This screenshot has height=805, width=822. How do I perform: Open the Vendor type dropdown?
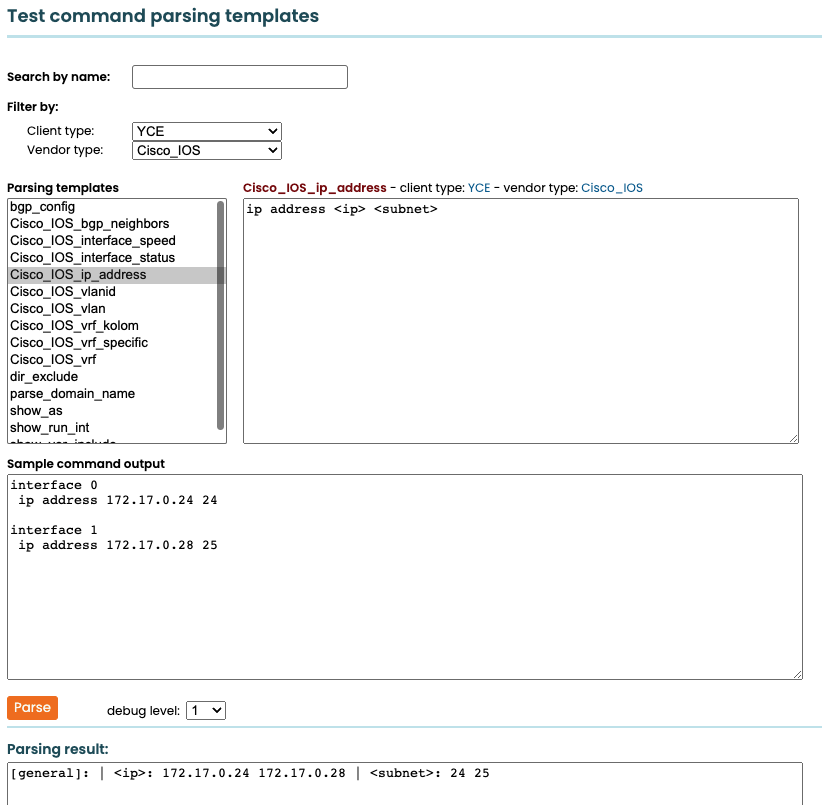(x=205, y=150)
